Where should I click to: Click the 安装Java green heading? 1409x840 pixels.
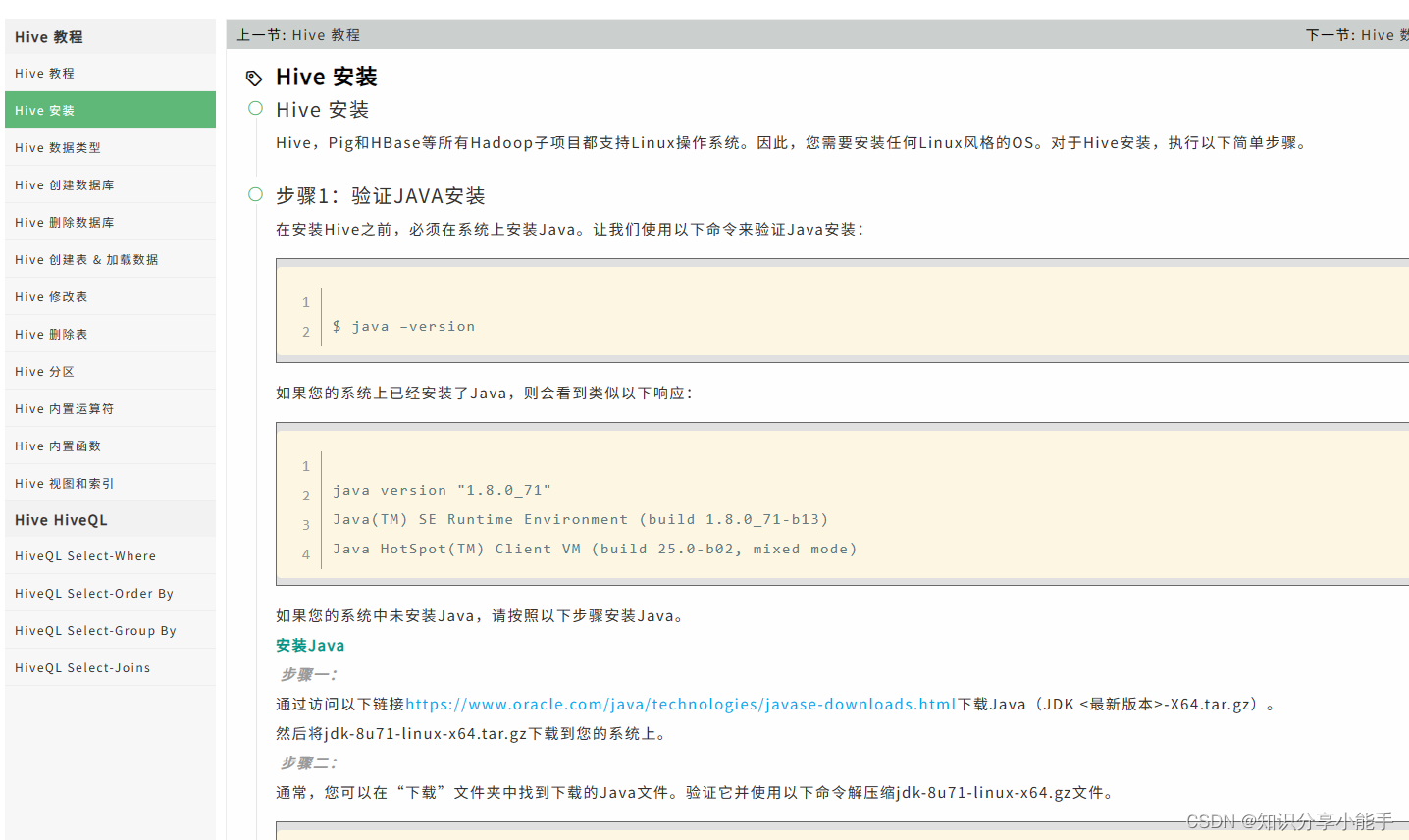[310, 645]
